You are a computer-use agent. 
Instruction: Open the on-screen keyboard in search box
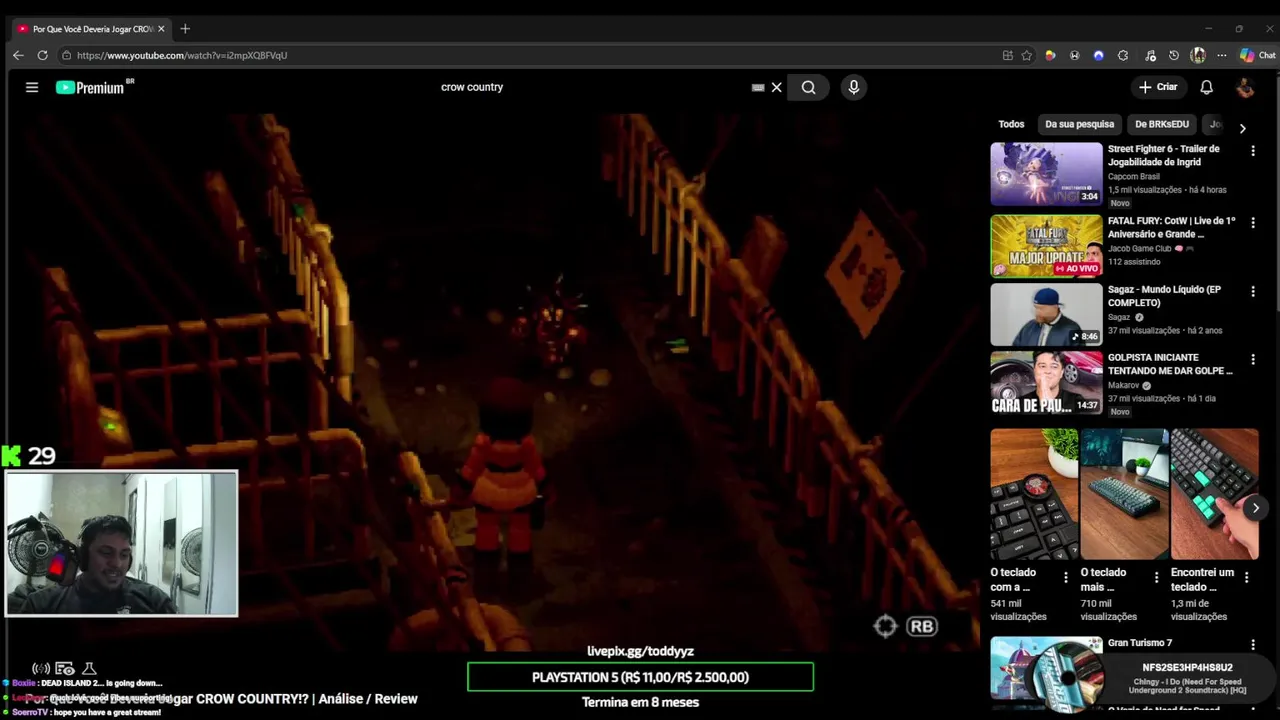point(758,87)
